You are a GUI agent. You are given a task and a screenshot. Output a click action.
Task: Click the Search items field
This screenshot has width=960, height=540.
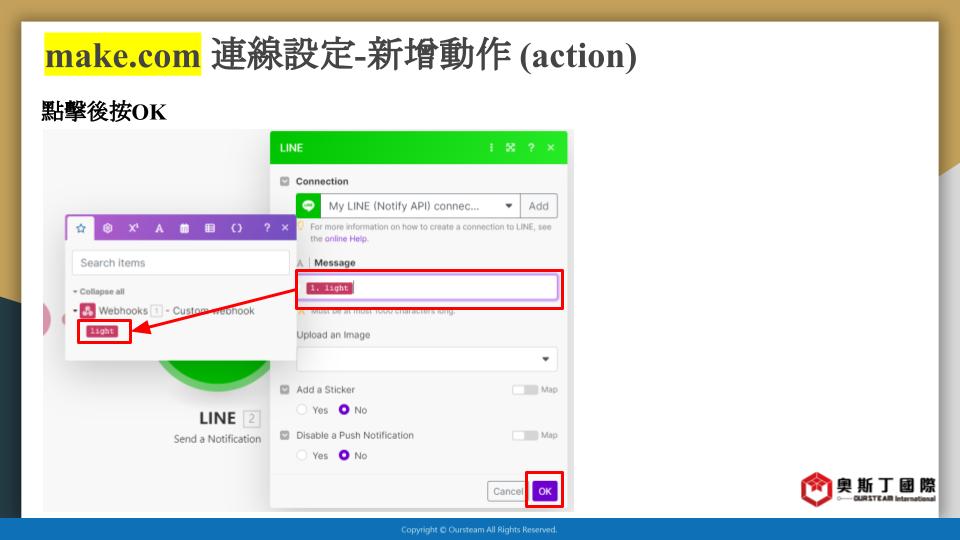[181, 263]
